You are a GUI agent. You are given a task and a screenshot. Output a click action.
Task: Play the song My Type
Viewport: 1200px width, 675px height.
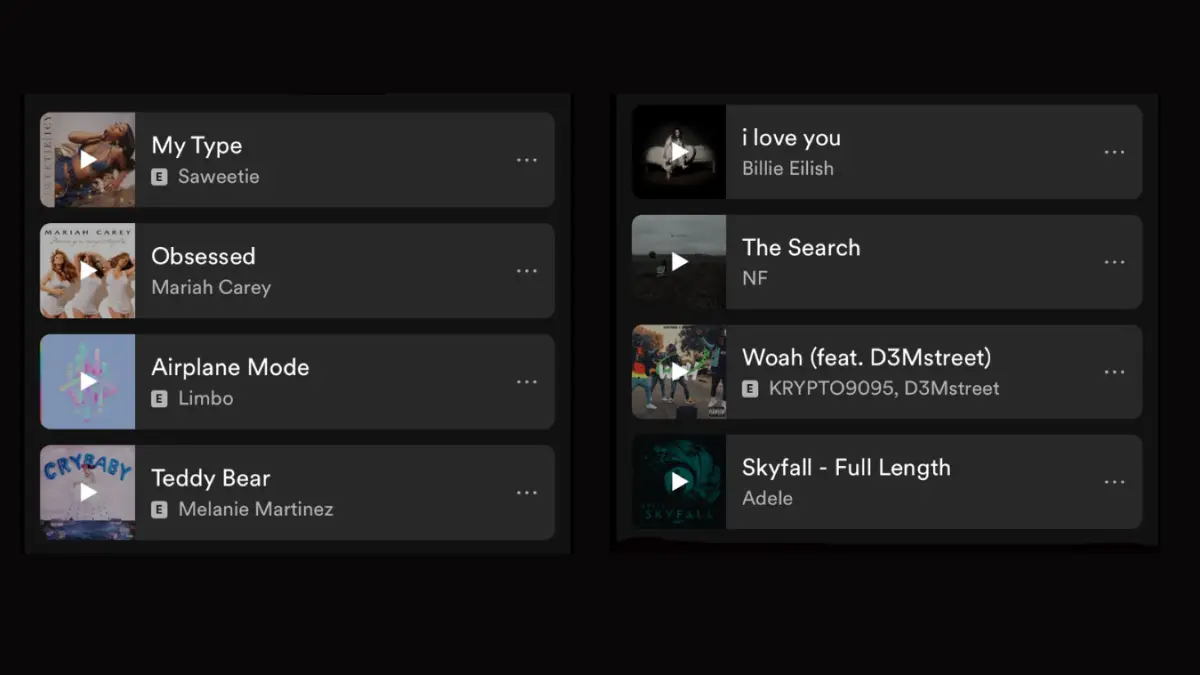tap(88, 160)
